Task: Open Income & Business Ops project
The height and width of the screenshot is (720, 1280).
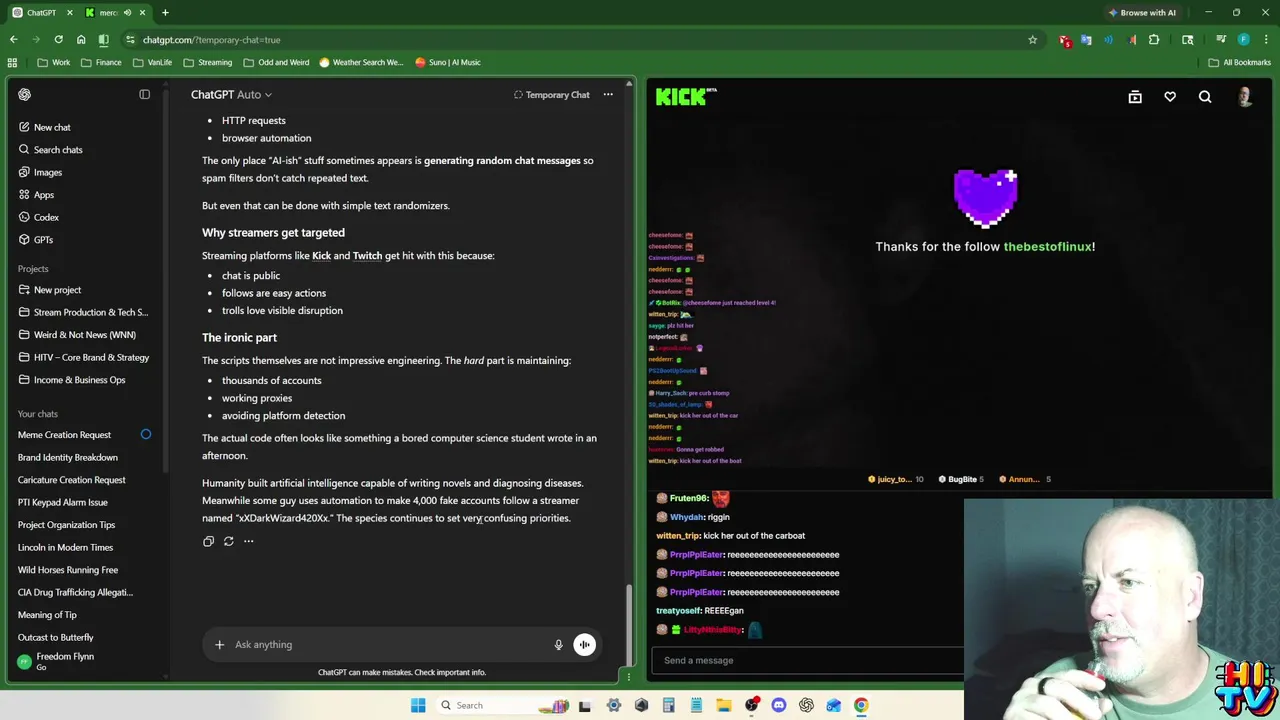Action: [79, 380]
